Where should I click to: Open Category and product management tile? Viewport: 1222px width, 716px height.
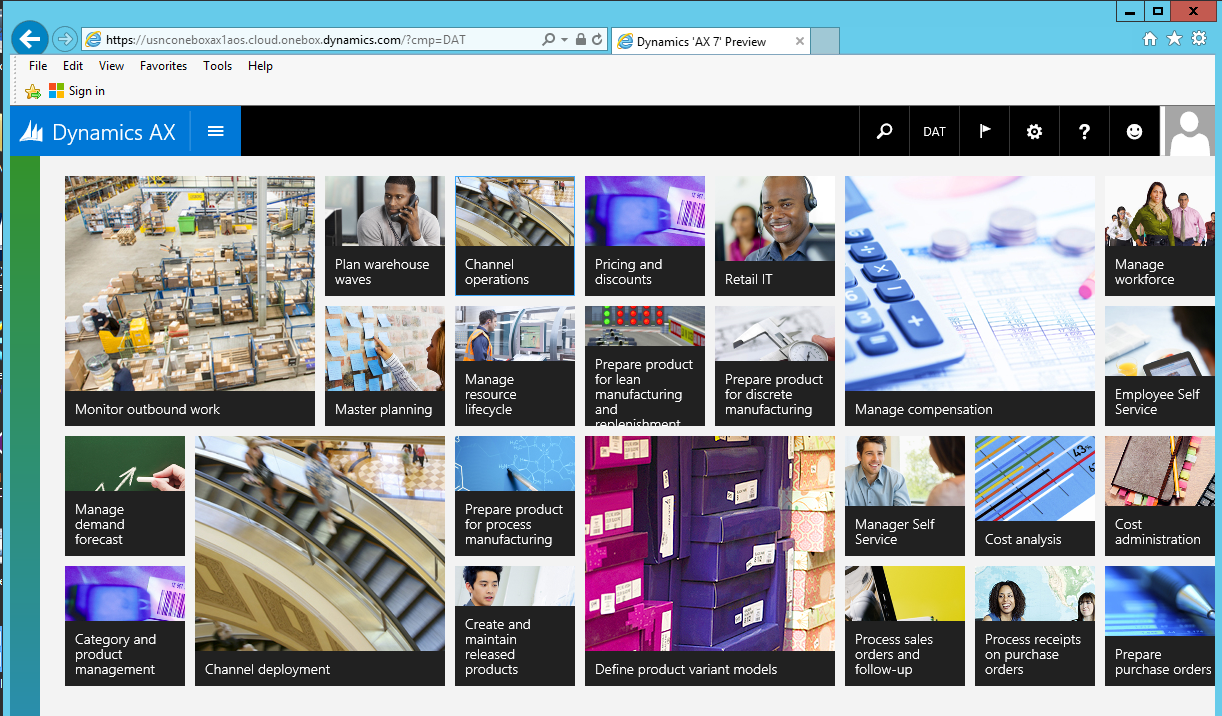125,626
